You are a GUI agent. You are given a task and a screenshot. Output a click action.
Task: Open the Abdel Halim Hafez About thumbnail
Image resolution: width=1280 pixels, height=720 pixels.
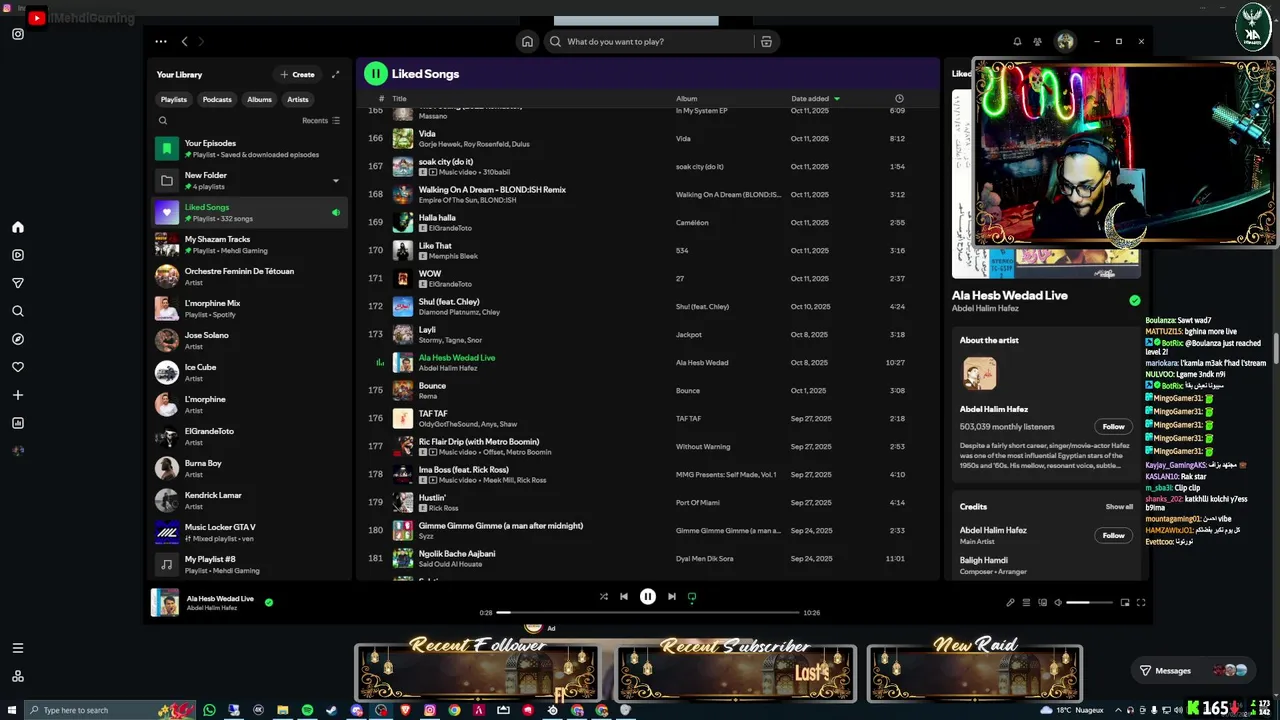tap(980, 373)
